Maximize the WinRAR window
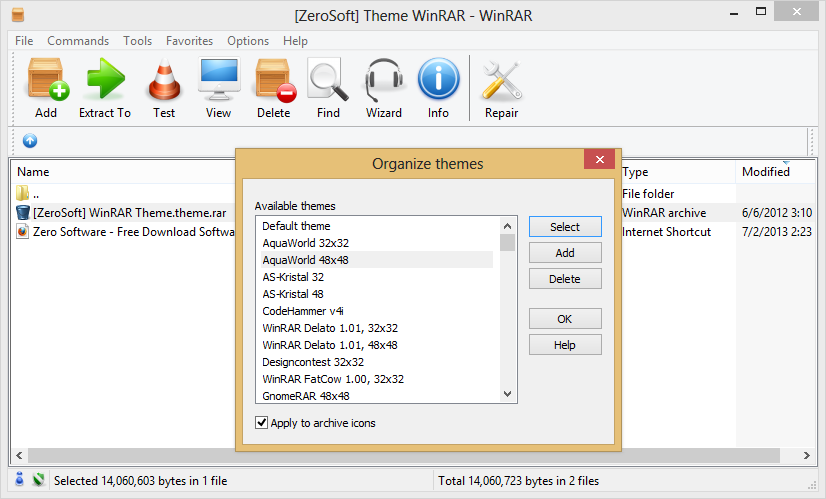 tap(761, 12)
